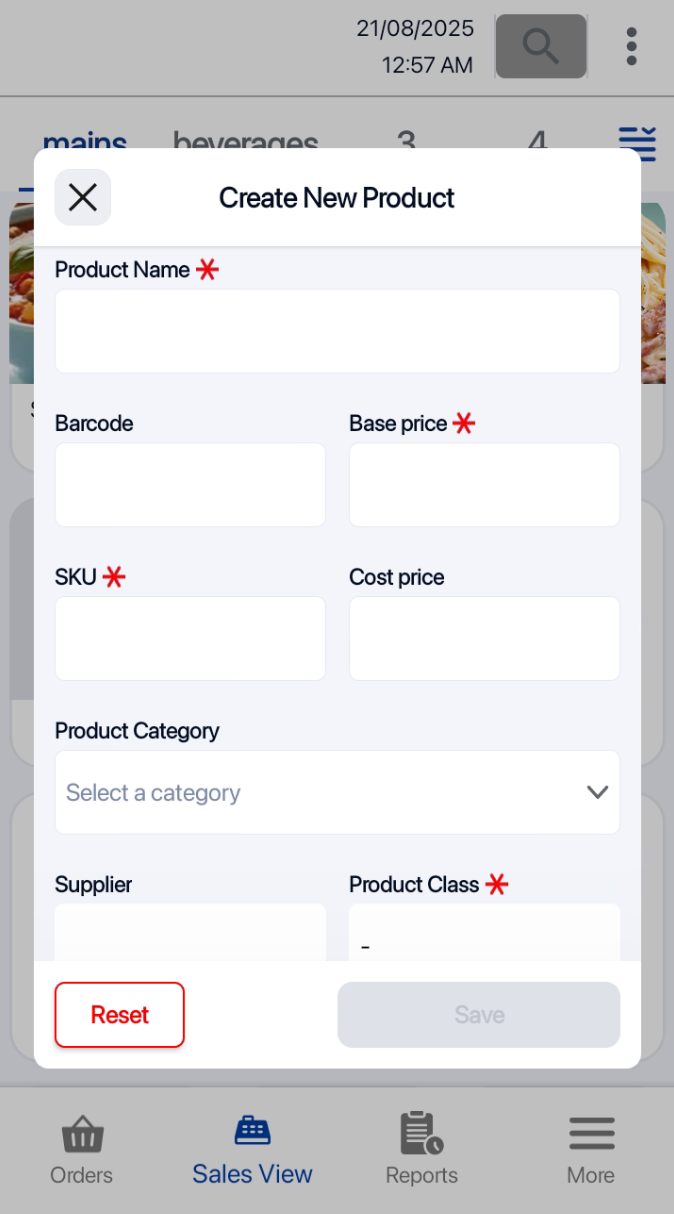The width and height of the screenshot is (674, 1214).
Task: Open the More hamburger menu
Action: coord(591,1134)
